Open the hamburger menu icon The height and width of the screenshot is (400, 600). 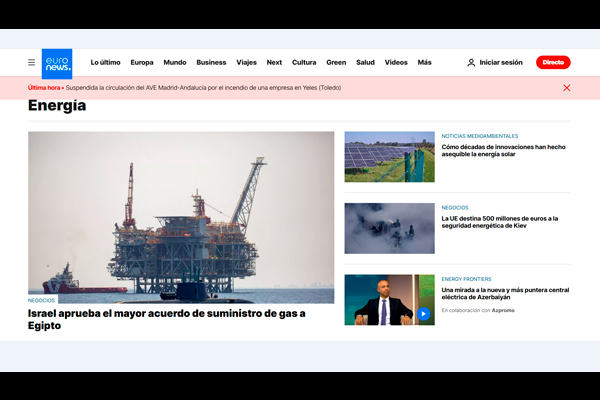tap(32, 62)
